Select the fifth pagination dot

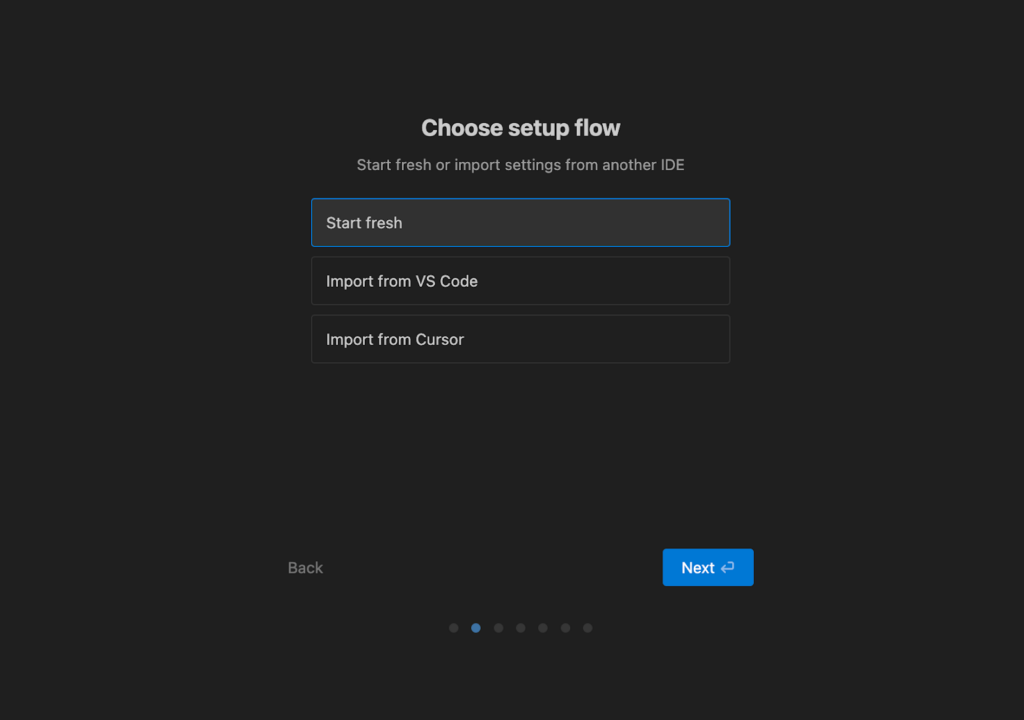(x=543, y=628)
